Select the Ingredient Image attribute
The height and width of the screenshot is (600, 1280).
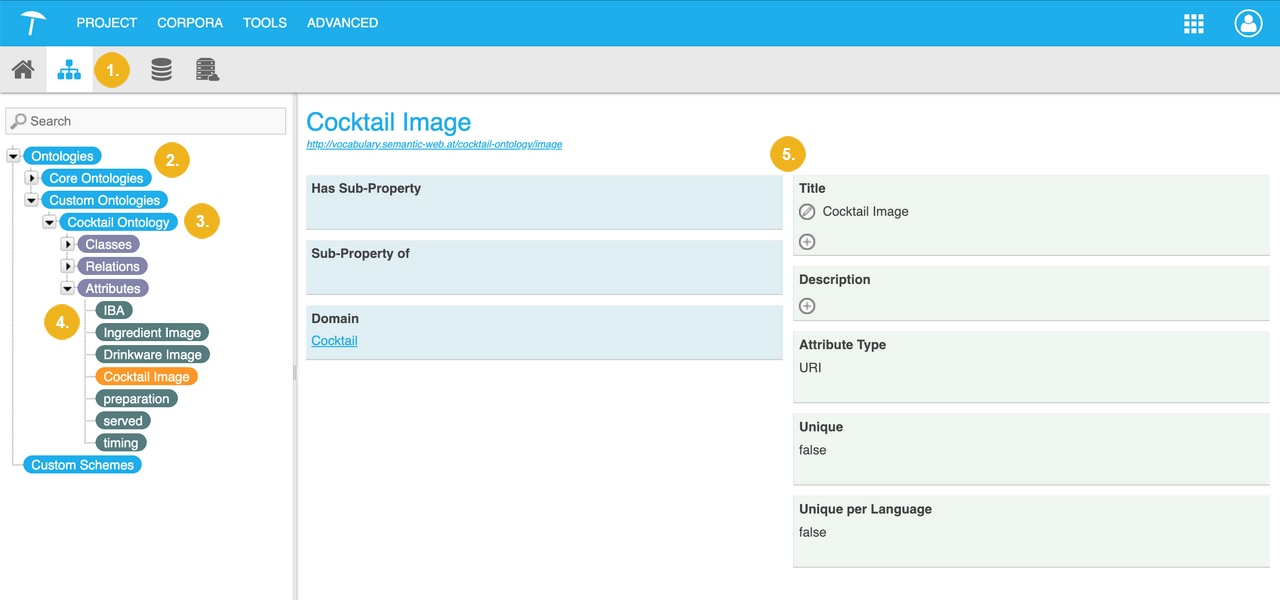coord(152,333)
